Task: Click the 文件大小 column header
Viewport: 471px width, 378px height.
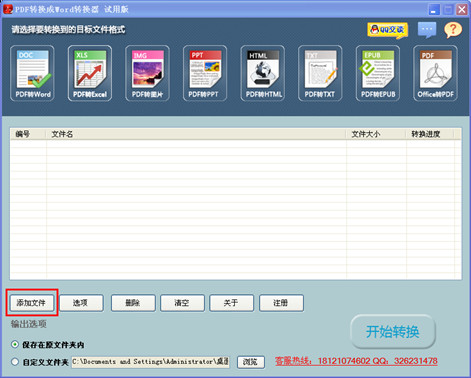Action: pyautogui.click(x=376, y=134)
